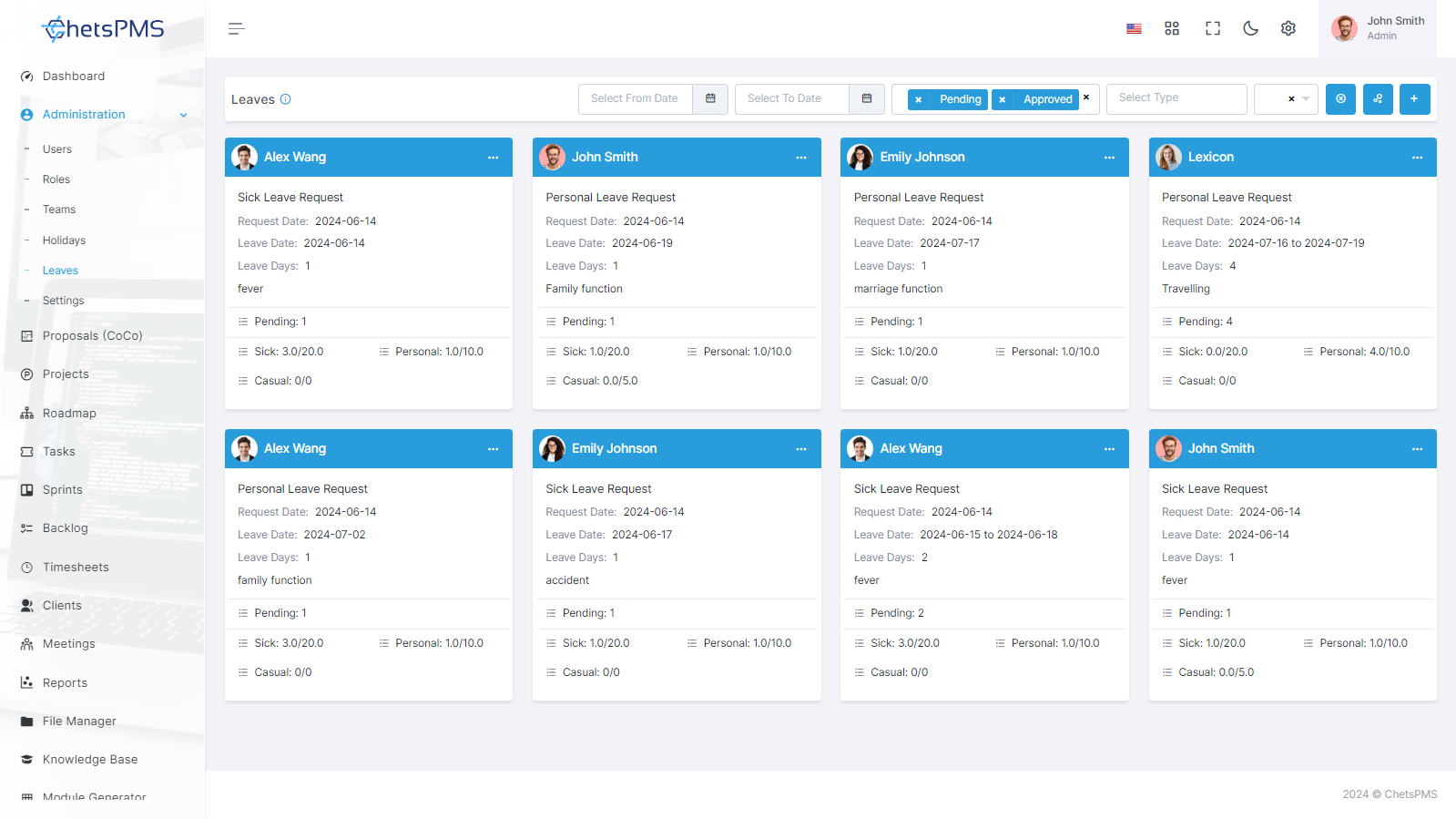
Task: Click Emily Johnson name on marriage function card
Action: [x=922, y=158]
